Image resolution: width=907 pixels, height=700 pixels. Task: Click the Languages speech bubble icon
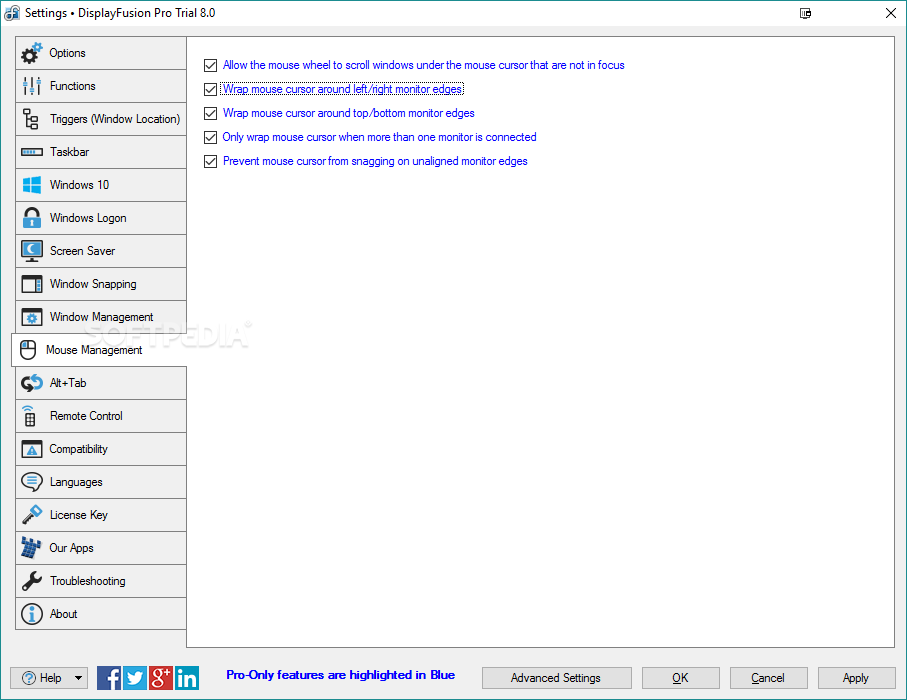pos(32,482)
